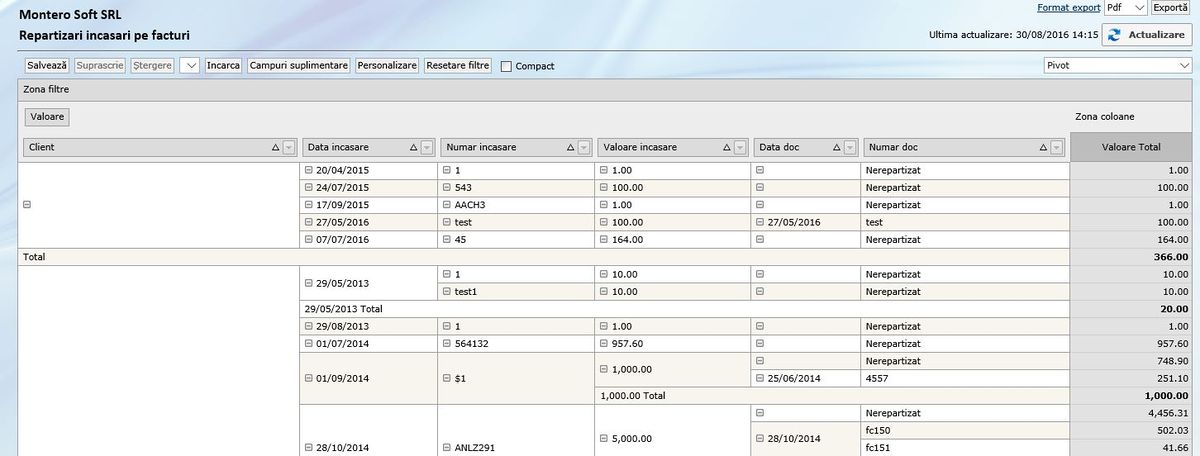Click sort triangle in Numar incasare header
The width and height of the screenshot is (1200, 456).
570,147
